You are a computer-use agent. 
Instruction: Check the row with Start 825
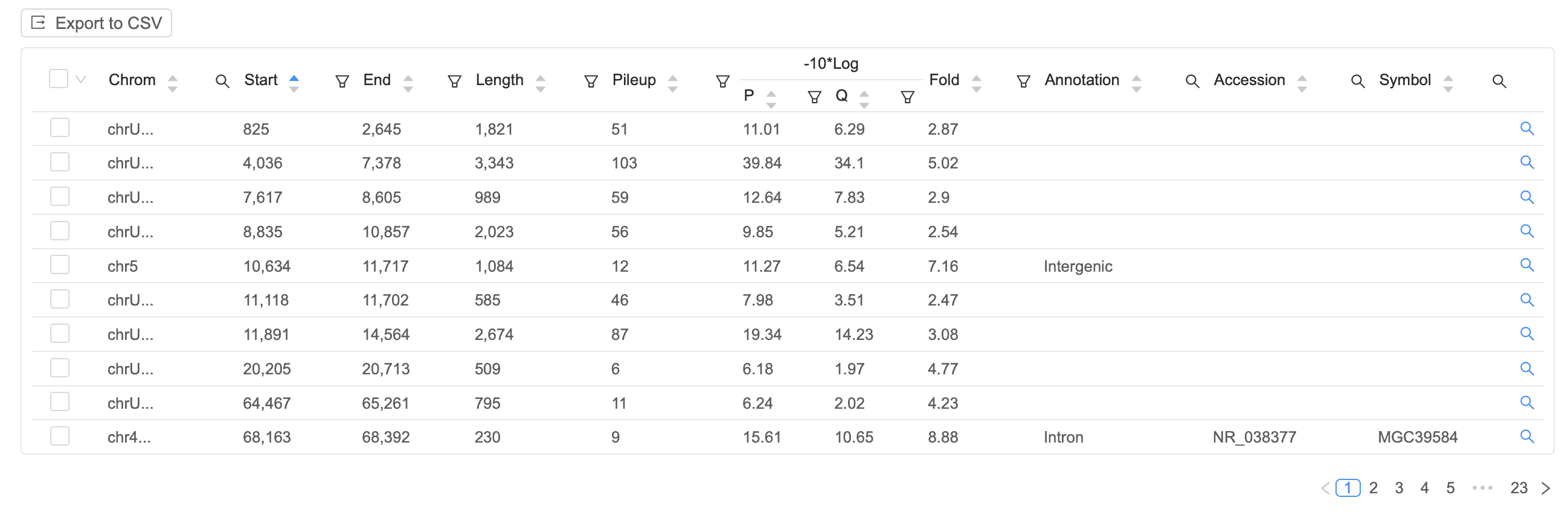pyautogui.click(x=60, y=128)
